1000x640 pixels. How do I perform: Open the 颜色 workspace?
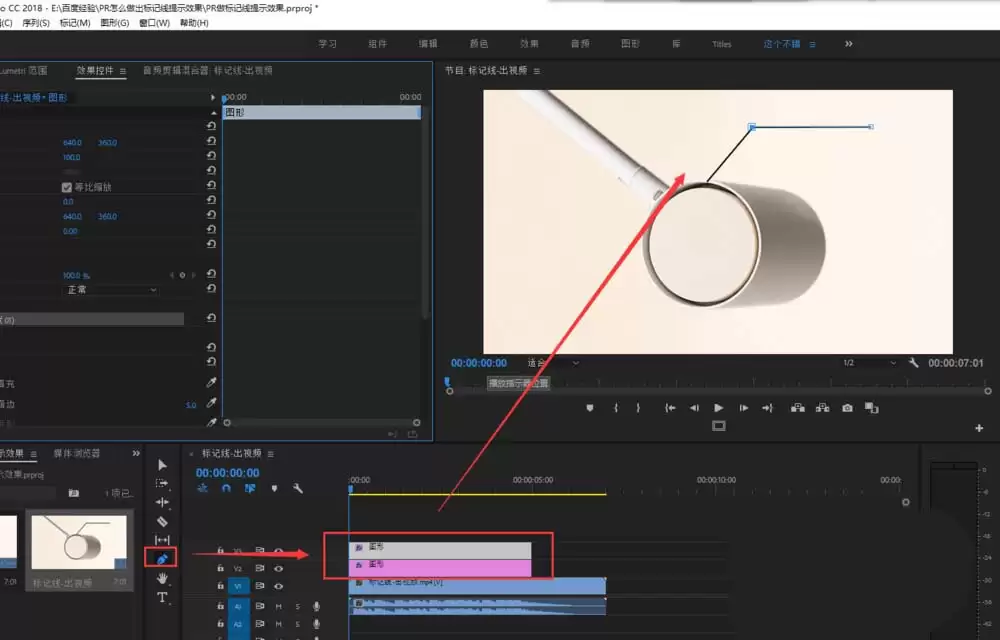pyautogui.click(x=478, y=44)
